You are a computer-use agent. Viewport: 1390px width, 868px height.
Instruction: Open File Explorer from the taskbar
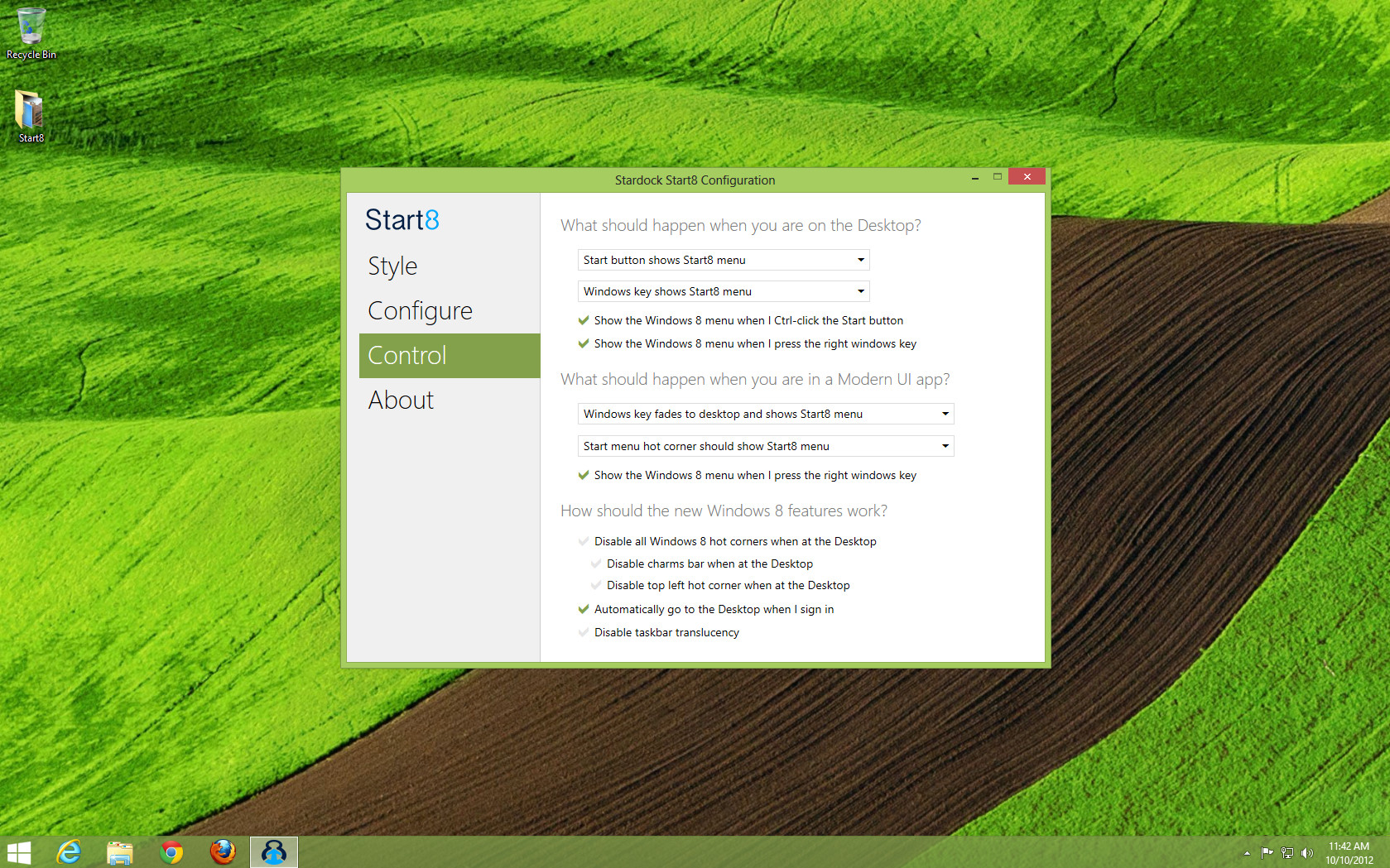[120, 852]
